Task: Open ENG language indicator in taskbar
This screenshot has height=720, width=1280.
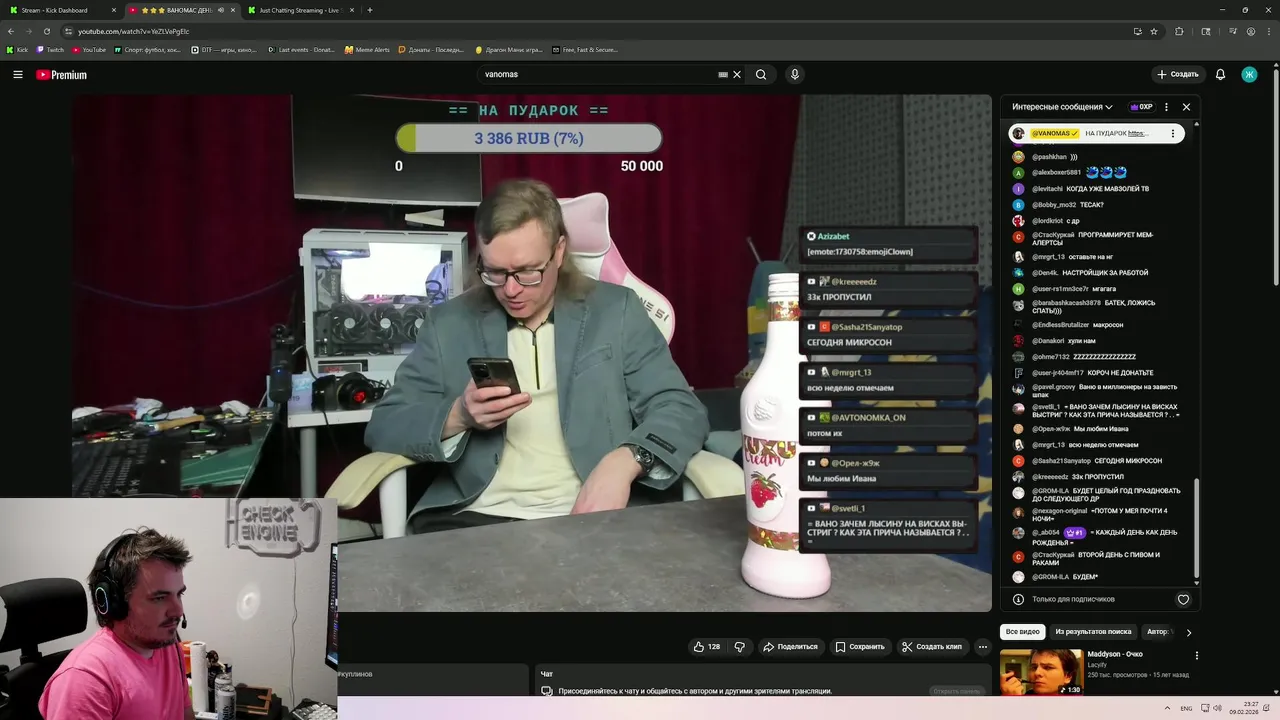Action: click(x=1186, y=708)
